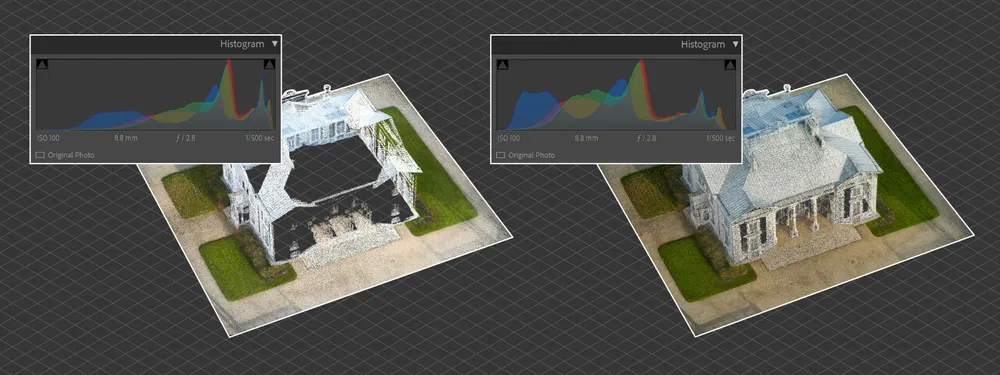Enable Original Photo checkbox in right panel
The image size is (1000, 375).
point(501,155)
